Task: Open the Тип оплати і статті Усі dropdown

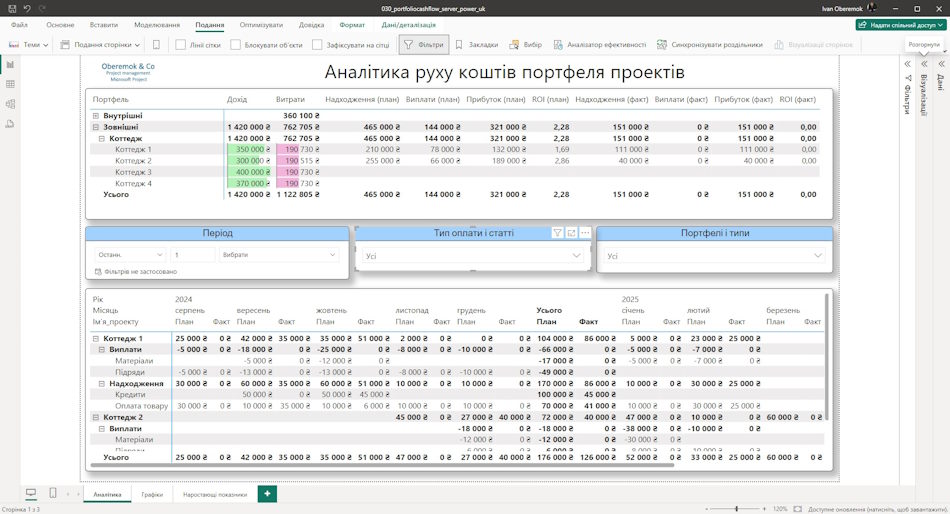Action: pyautogui.click(x=473, y=256)
